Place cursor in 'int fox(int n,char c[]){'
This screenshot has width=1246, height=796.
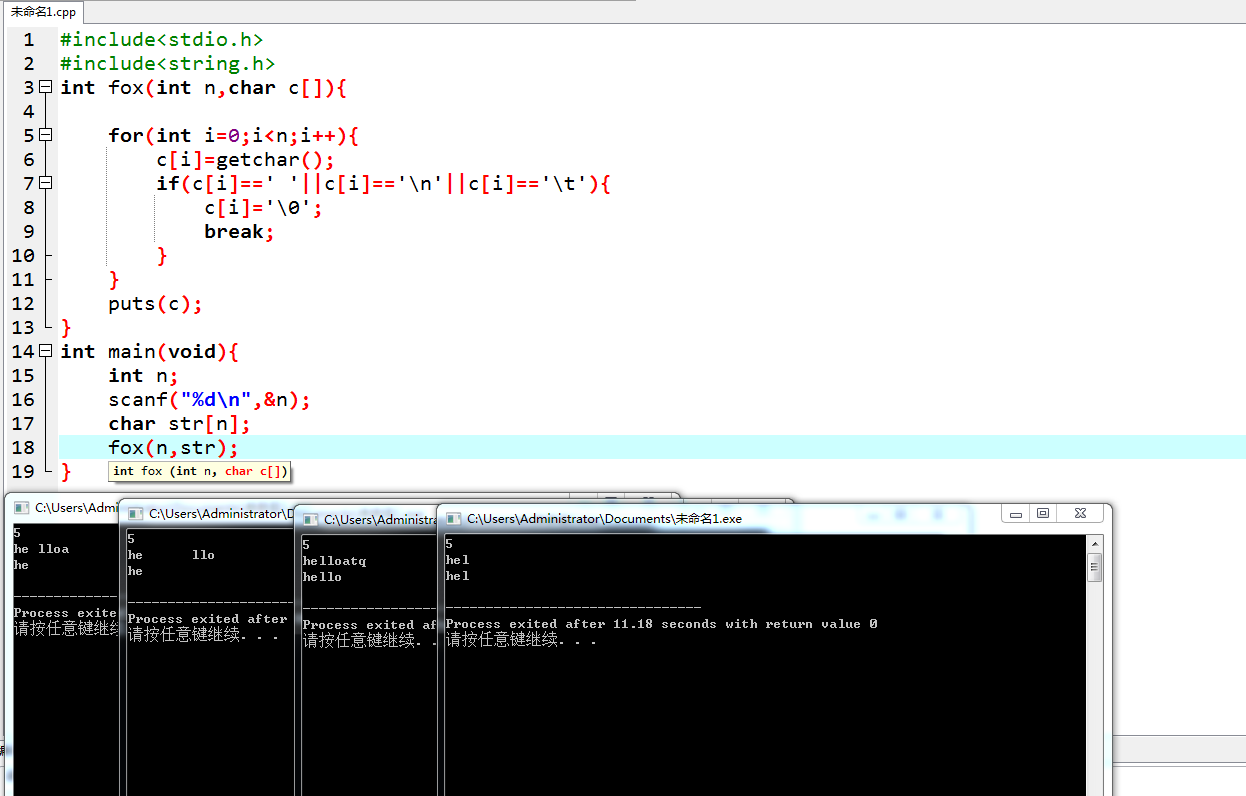(x=204, y=88)
